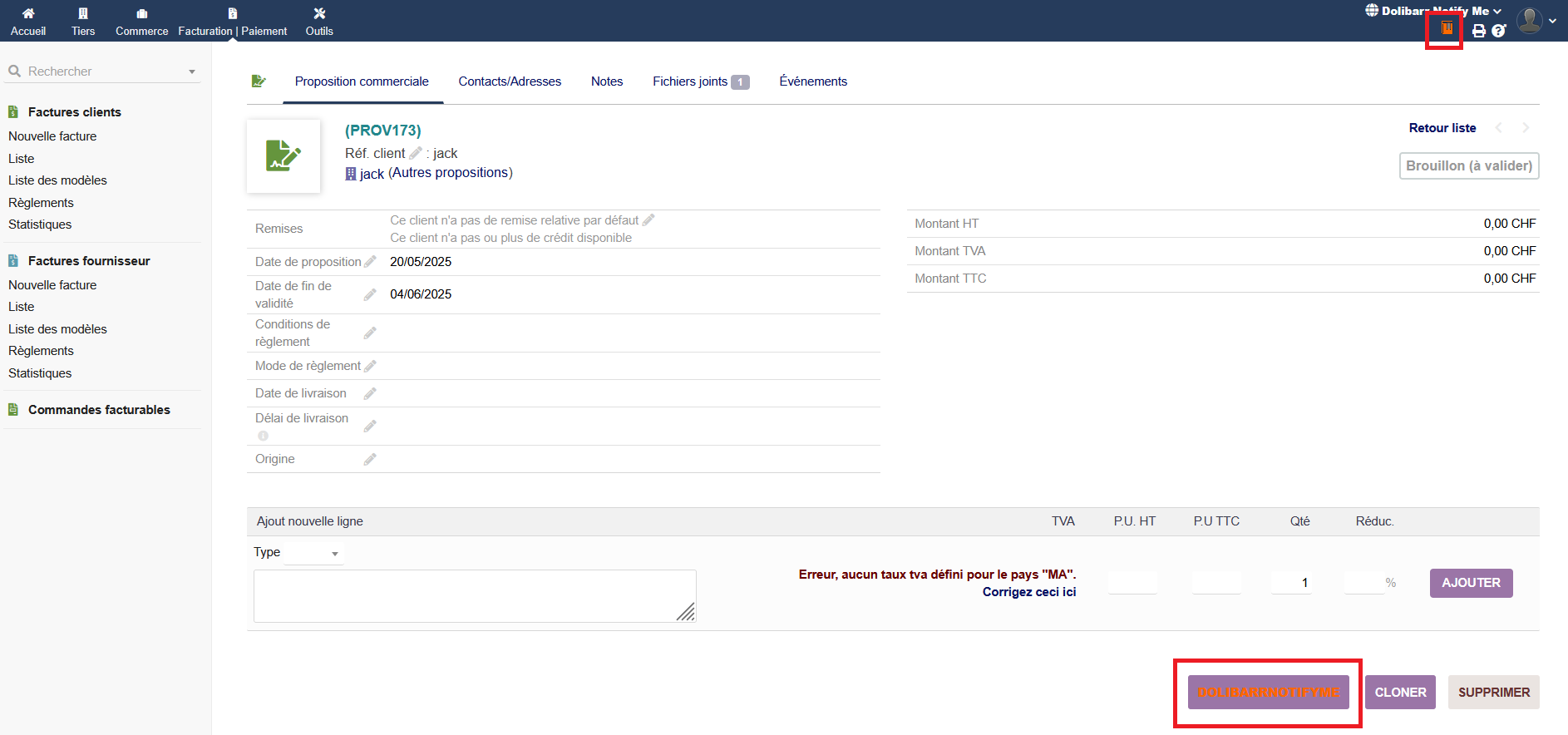Switch to the Contacts/Adresses tab

(x=510, y=81)
